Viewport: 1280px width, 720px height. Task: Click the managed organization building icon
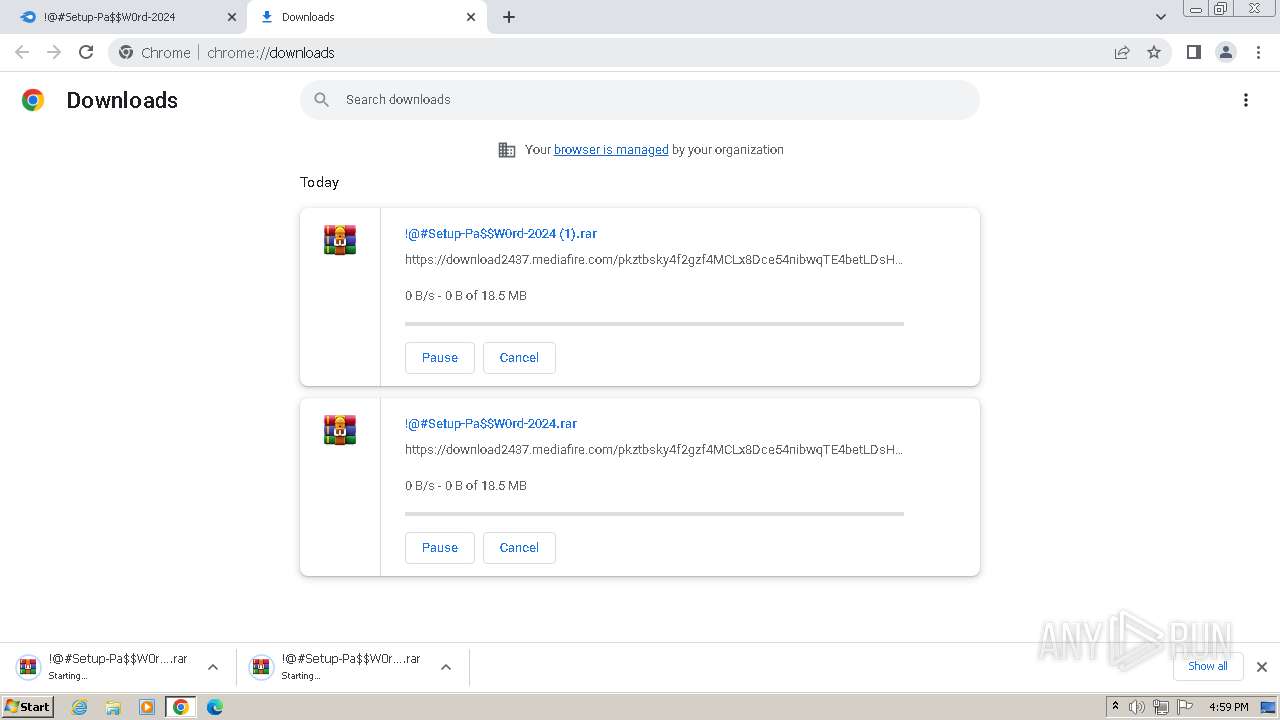pos(507,150)
